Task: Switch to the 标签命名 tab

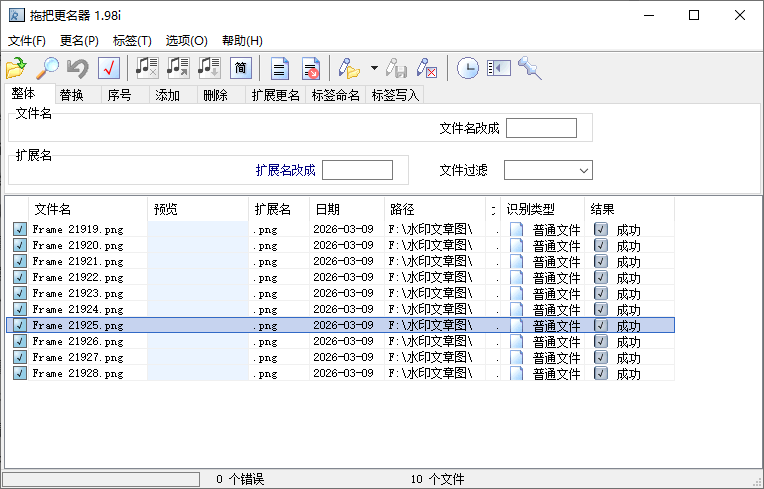Action: click(x=336, y=95)
